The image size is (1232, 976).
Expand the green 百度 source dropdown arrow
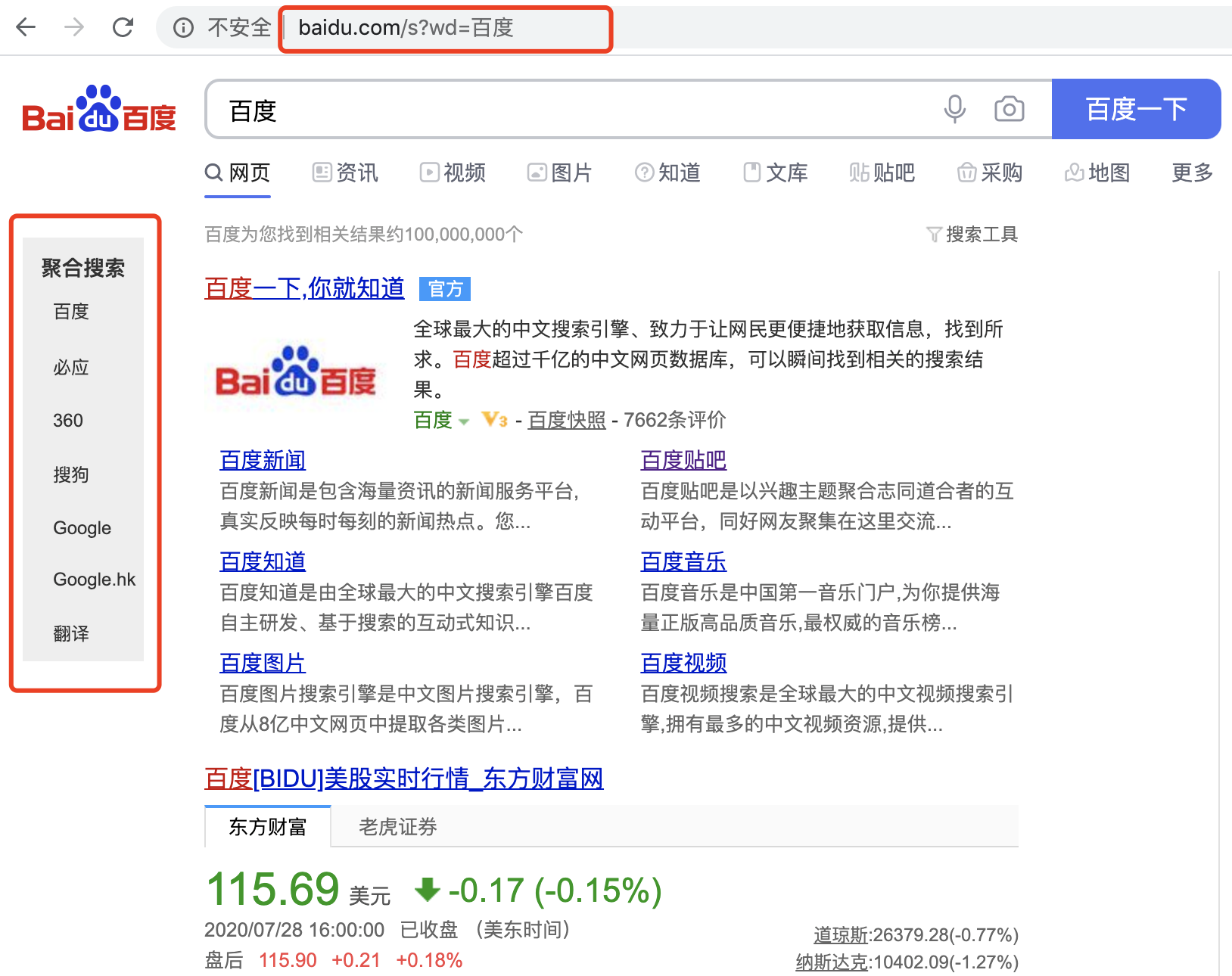point(464,421)
